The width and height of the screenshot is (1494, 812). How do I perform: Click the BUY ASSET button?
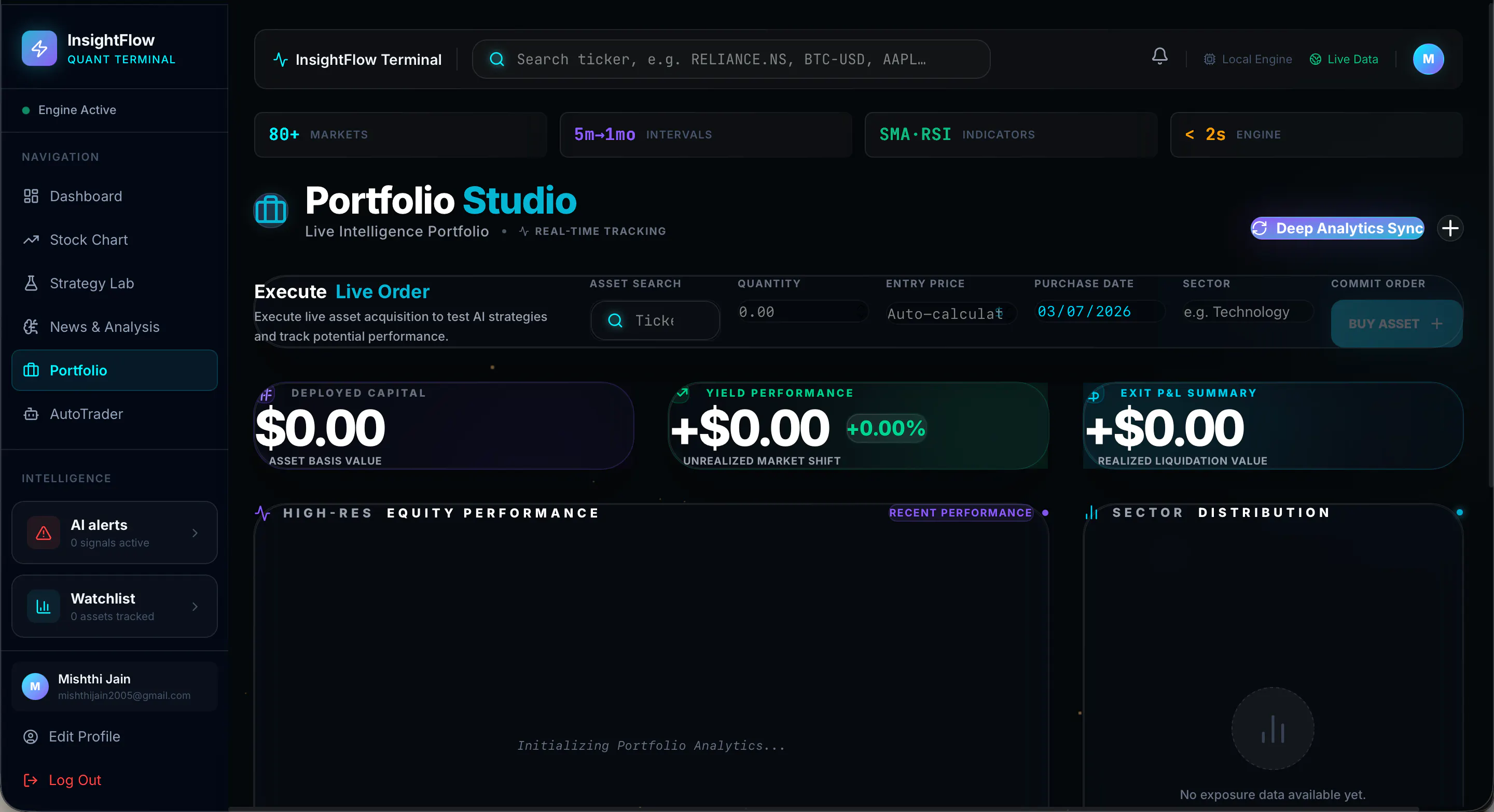click(x=1396, y=324)
